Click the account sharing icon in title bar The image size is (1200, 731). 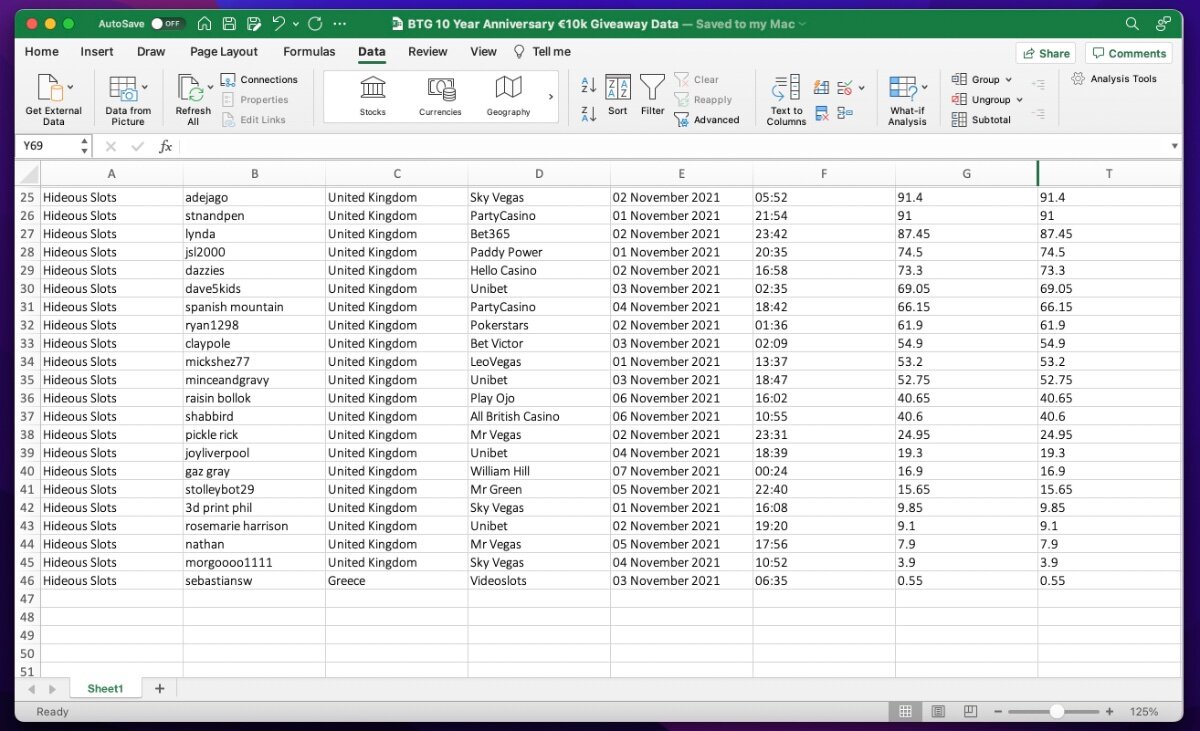[1163, 23]
